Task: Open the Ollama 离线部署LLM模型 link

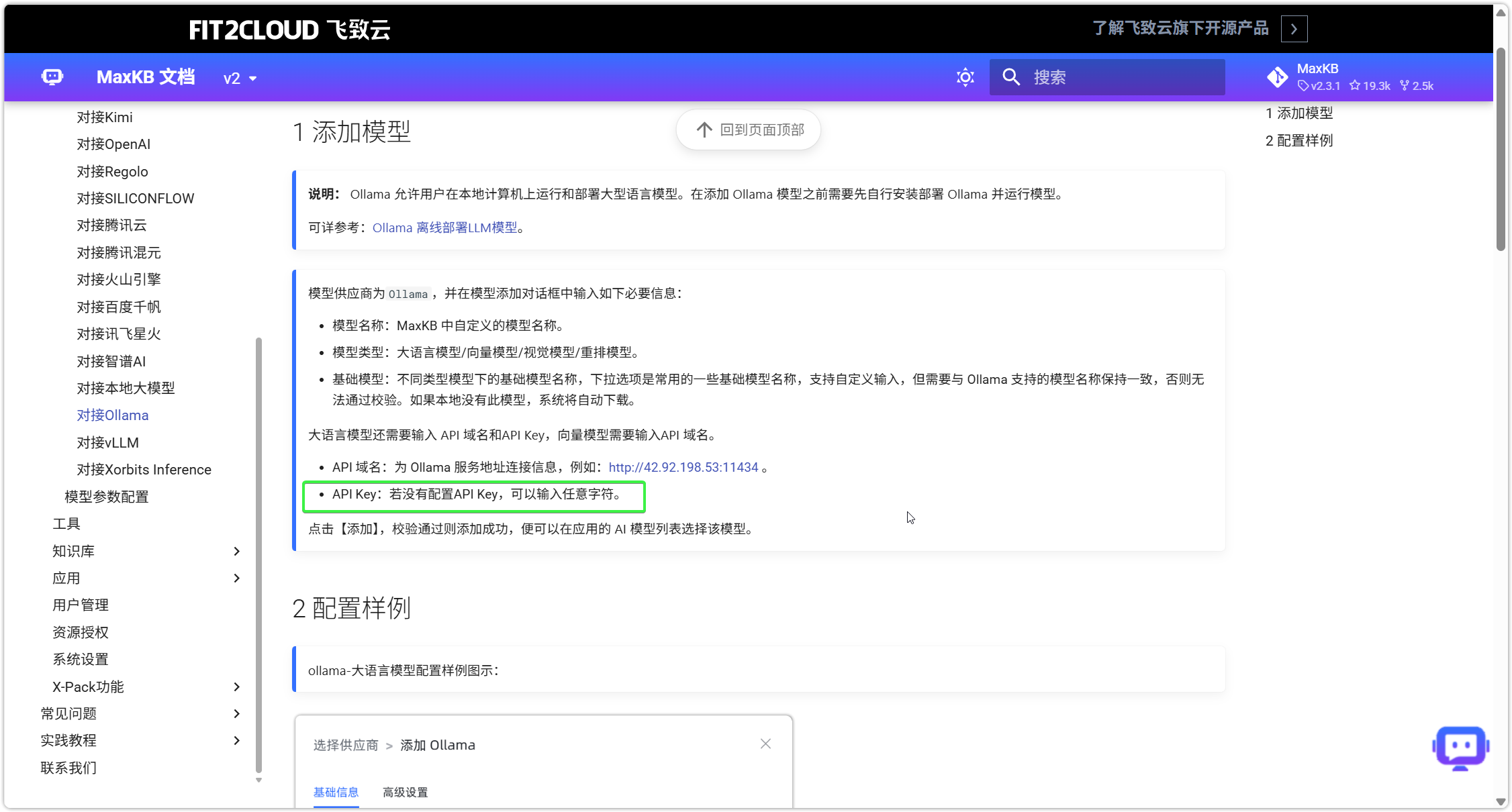Action: coord(444,227)
